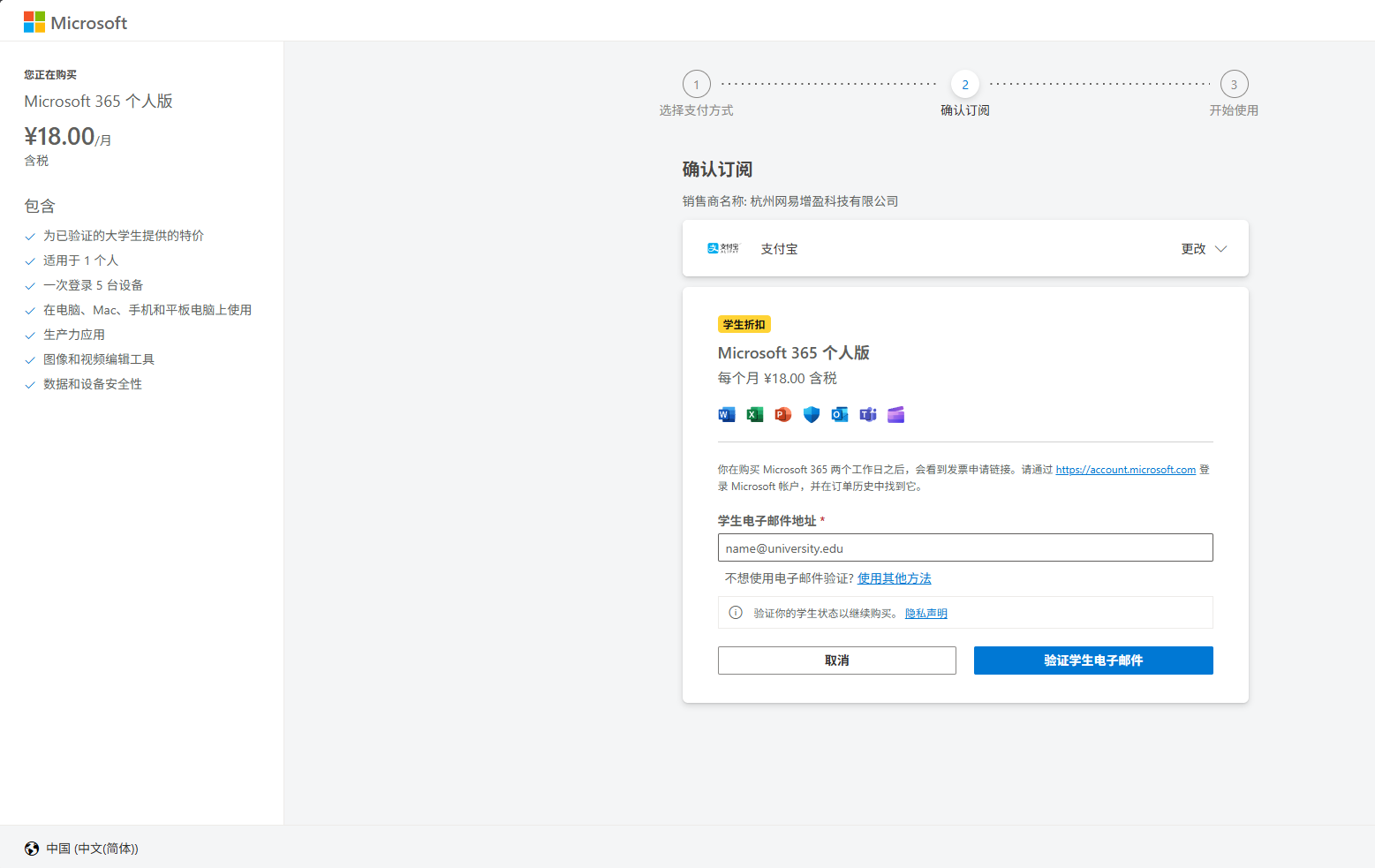1375x868 pixels.
Task: Click the globe icon near language selector
Action: [31, 849]
